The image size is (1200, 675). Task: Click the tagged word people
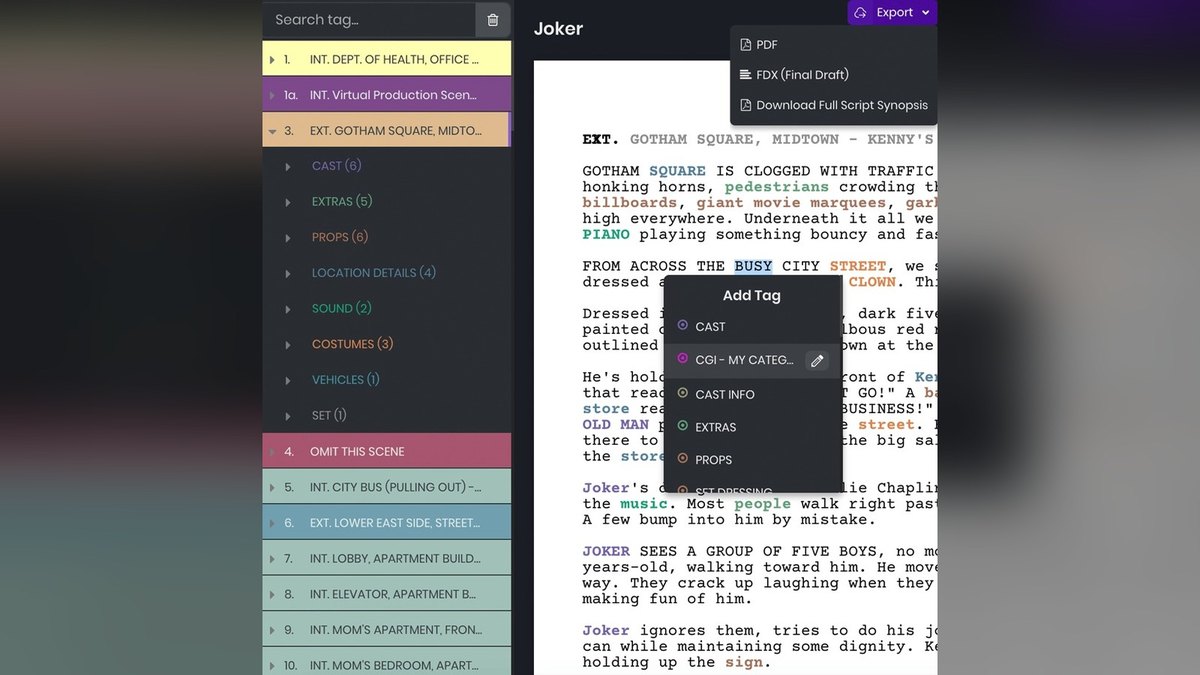pyautogui.click(x=763, y=504)
